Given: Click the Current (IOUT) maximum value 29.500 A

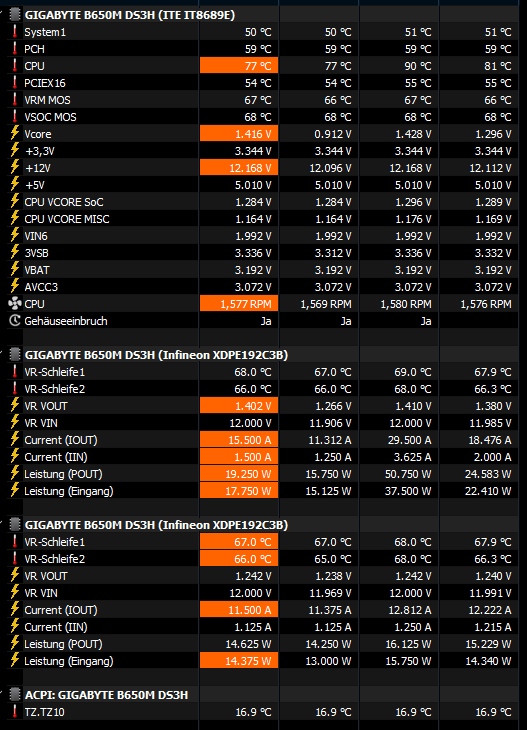Looking at the screenshot, I should tap(410, 440).
